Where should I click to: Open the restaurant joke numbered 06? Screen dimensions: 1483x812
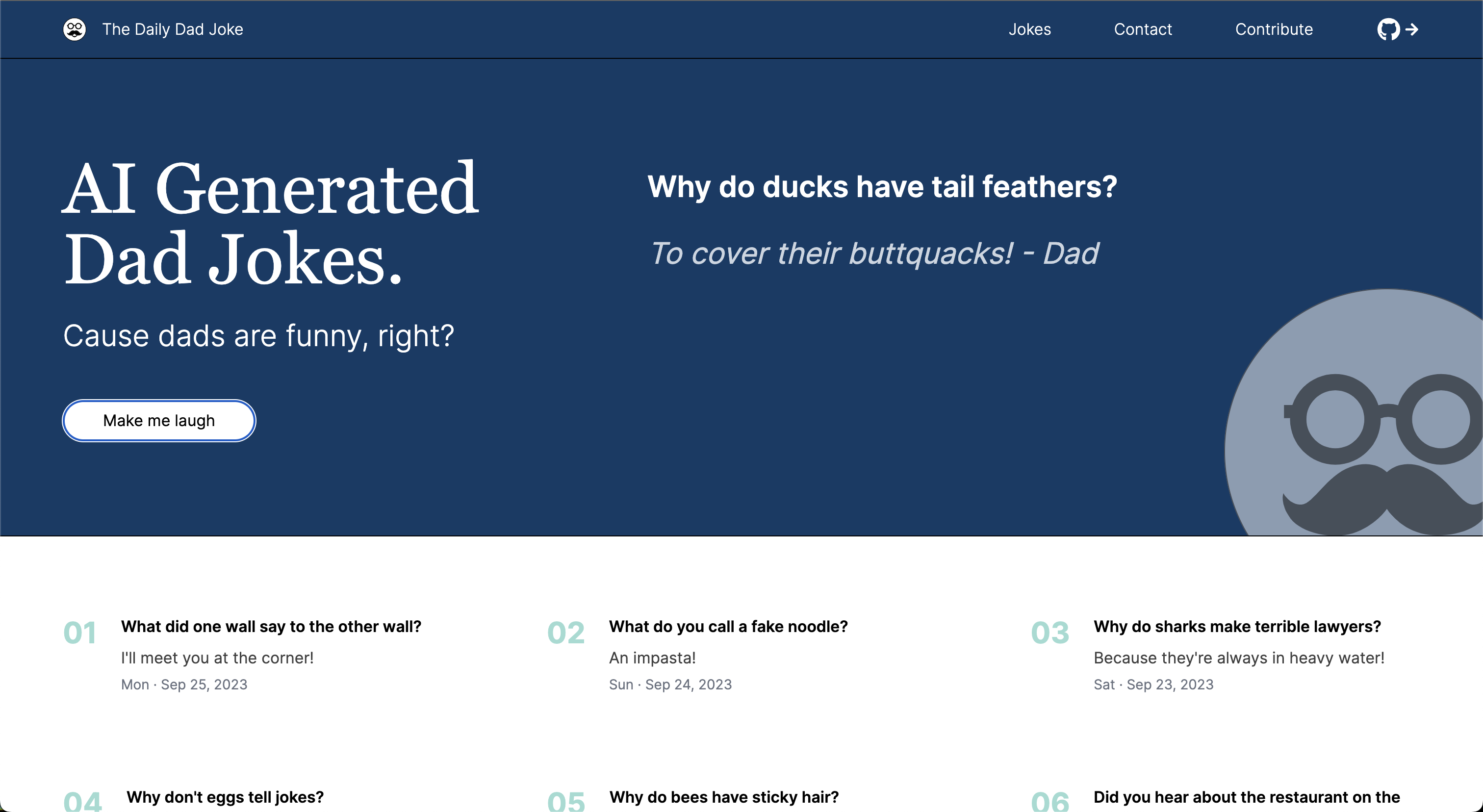click(1247, 797)
